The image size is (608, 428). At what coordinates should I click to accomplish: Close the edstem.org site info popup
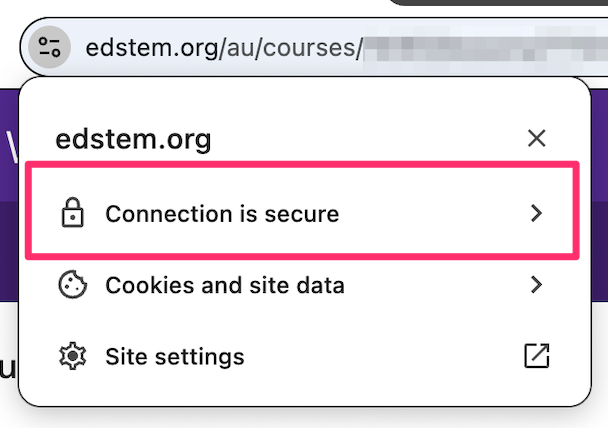click(537, 138)
